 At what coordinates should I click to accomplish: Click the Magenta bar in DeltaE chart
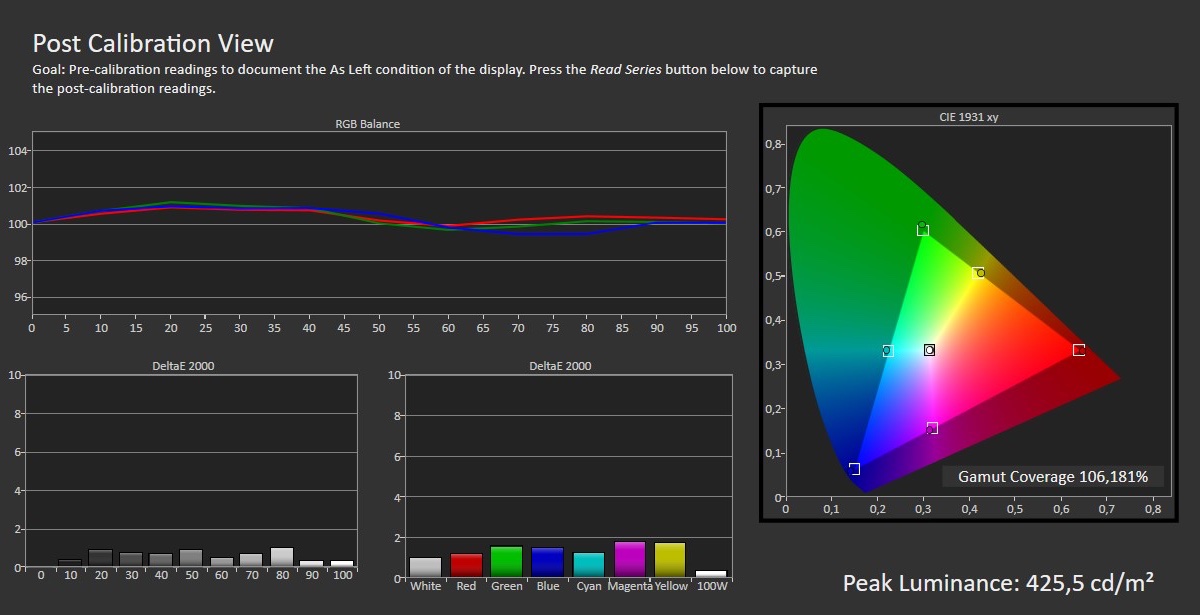pos(630,560)
